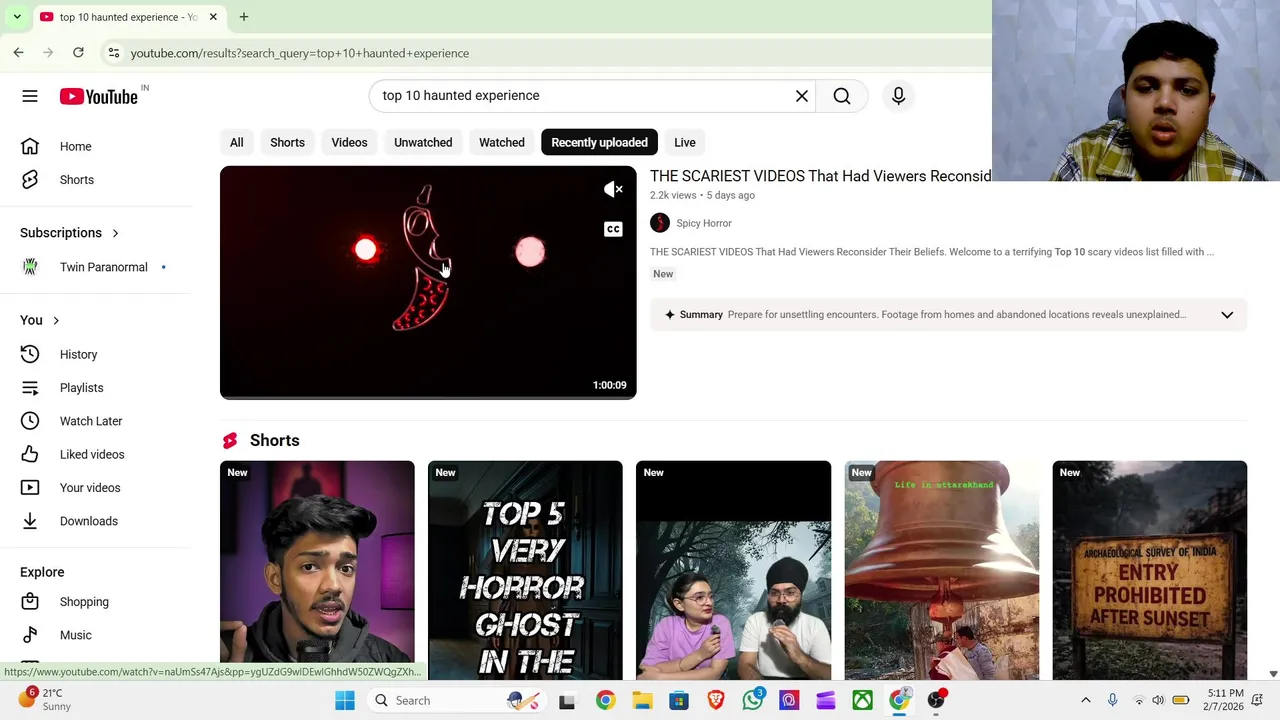Expand the video Summary chevron
The height and width of the screenshot is (720, 1280).
click(x=1227, y=315)
